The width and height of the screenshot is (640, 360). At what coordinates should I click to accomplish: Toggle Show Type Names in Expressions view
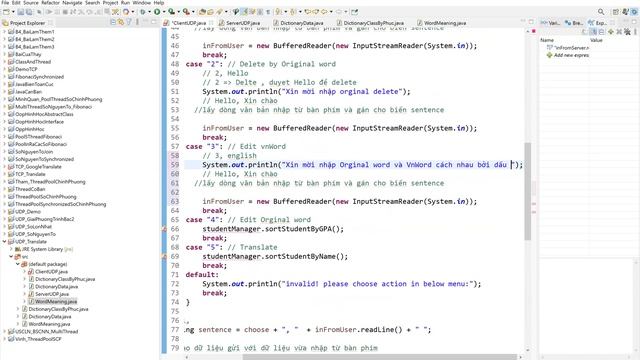(584, 31)
